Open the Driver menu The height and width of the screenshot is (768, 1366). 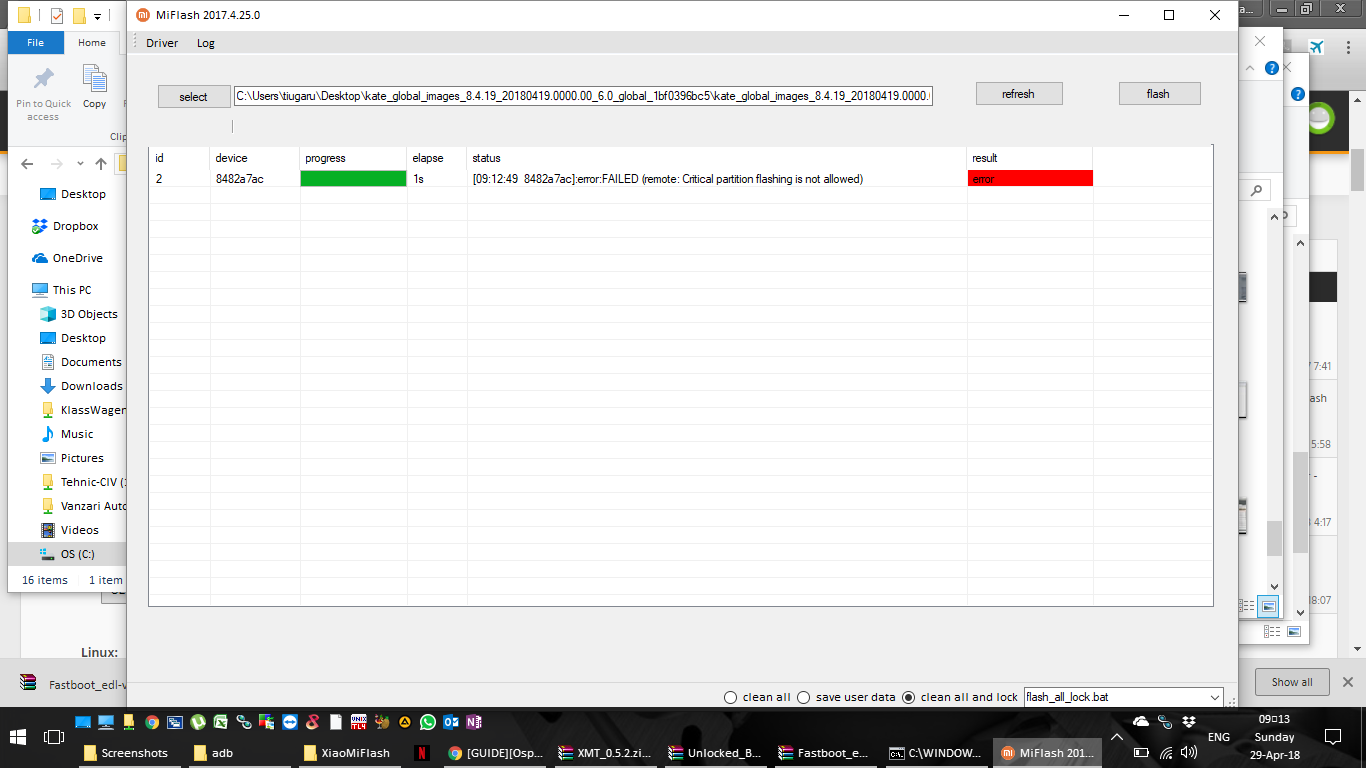pos(162,43)
